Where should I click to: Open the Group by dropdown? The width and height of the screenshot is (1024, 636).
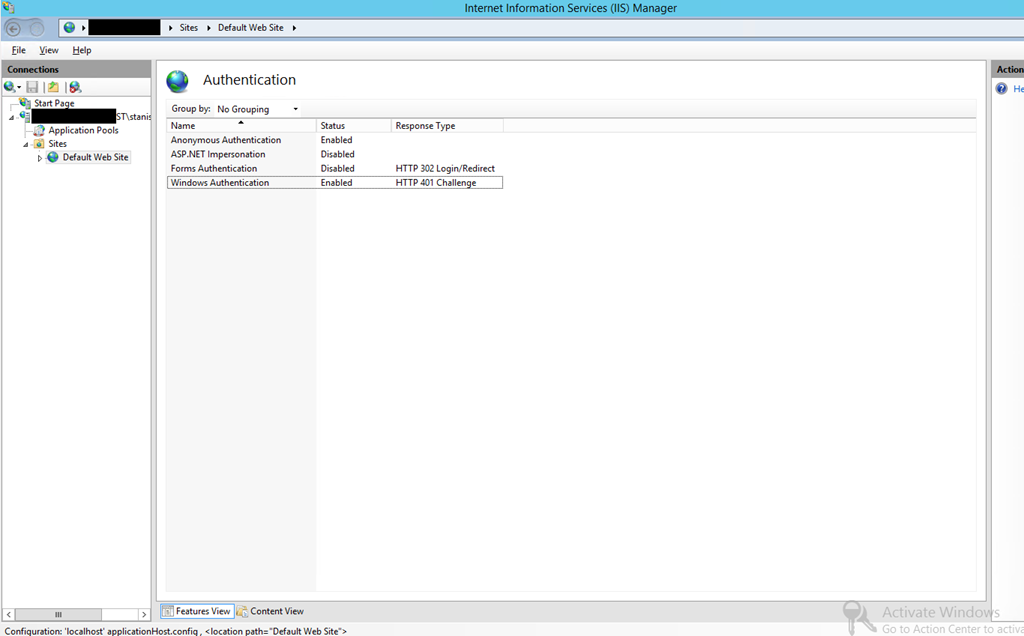pos(257,109)
